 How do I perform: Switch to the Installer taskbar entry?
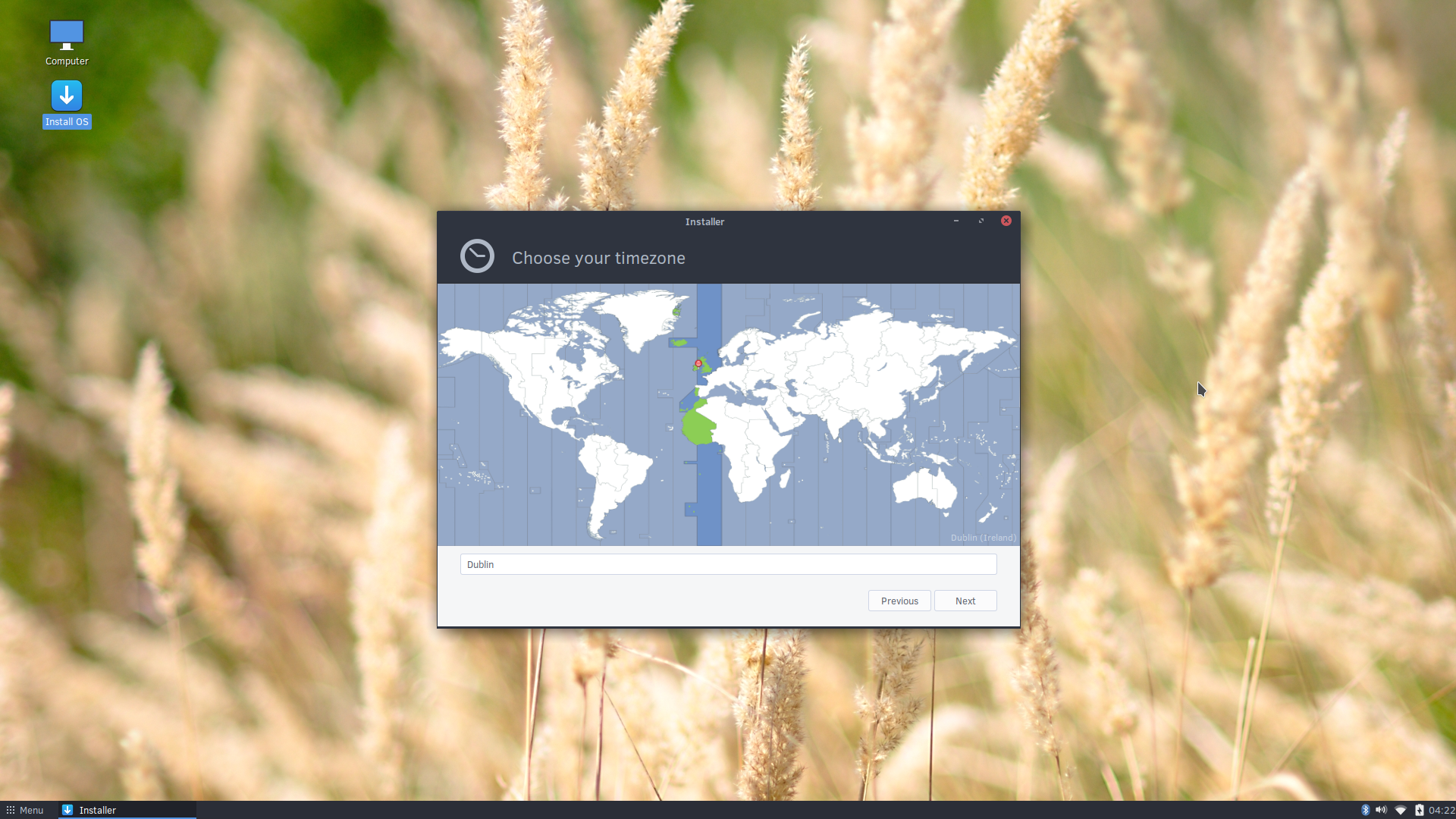[127, 810]
